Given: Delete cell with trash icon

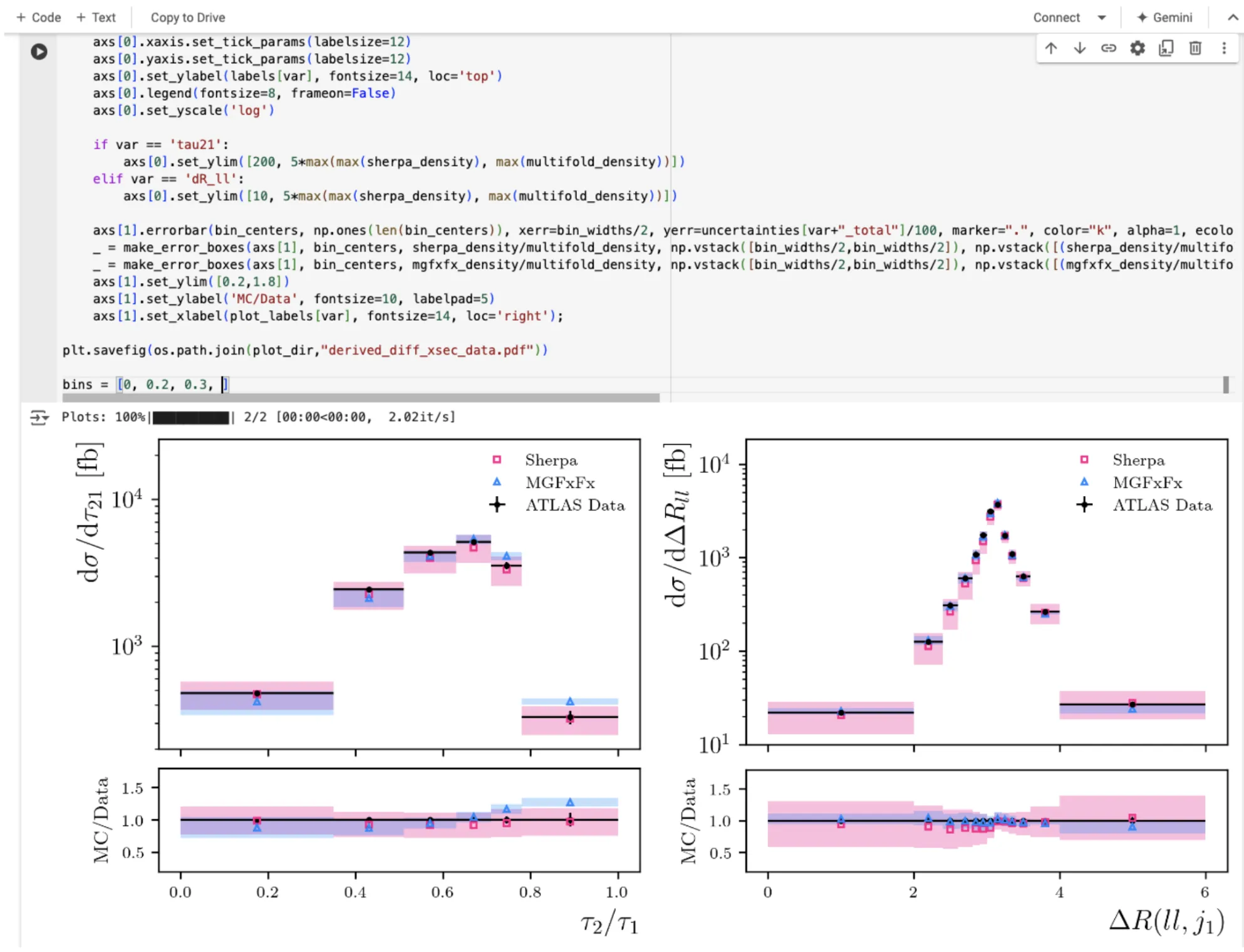Looking at the screenshot, I should point(1195,48).
